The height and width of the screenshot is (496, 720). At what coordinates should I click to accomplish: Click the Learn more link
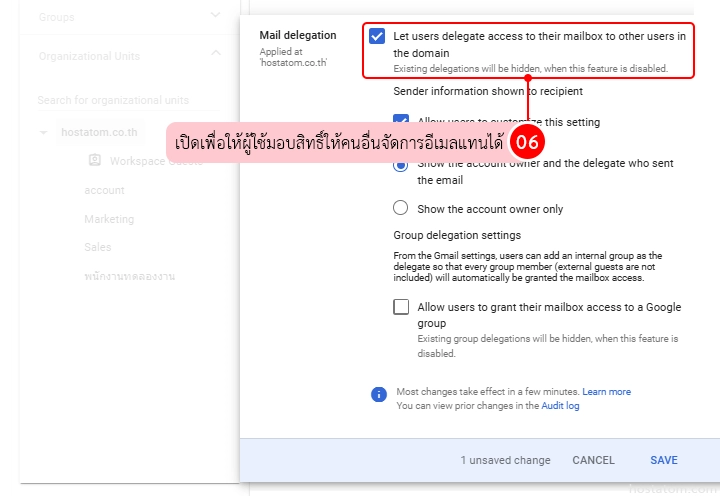607,392
